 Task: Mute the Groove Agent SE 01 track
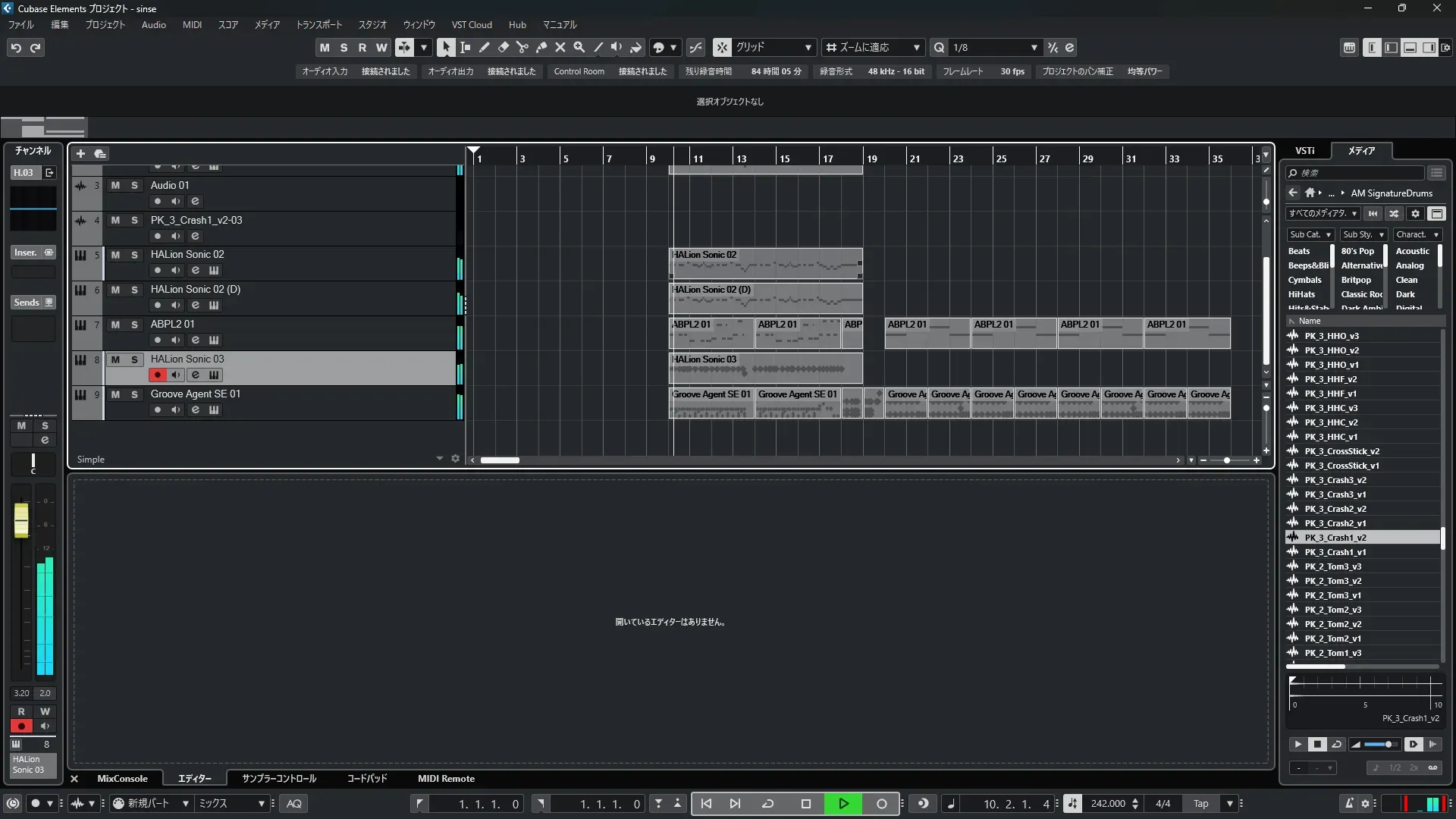[x=115, y=394]
